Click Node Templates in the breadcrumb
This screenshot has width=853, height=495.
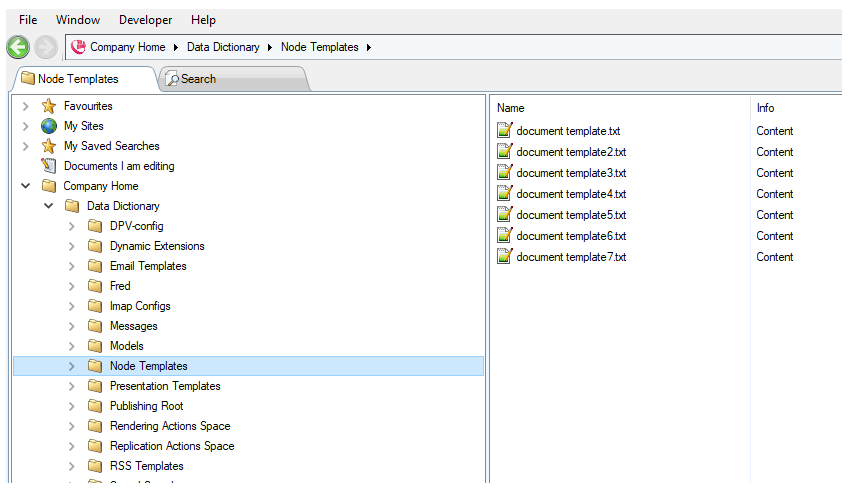(x=319, y=47)
